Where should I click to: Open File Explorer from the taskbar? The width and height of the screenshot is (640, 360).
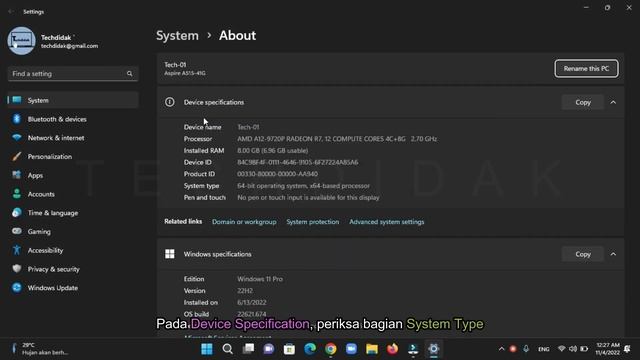[x=372, y=349]
